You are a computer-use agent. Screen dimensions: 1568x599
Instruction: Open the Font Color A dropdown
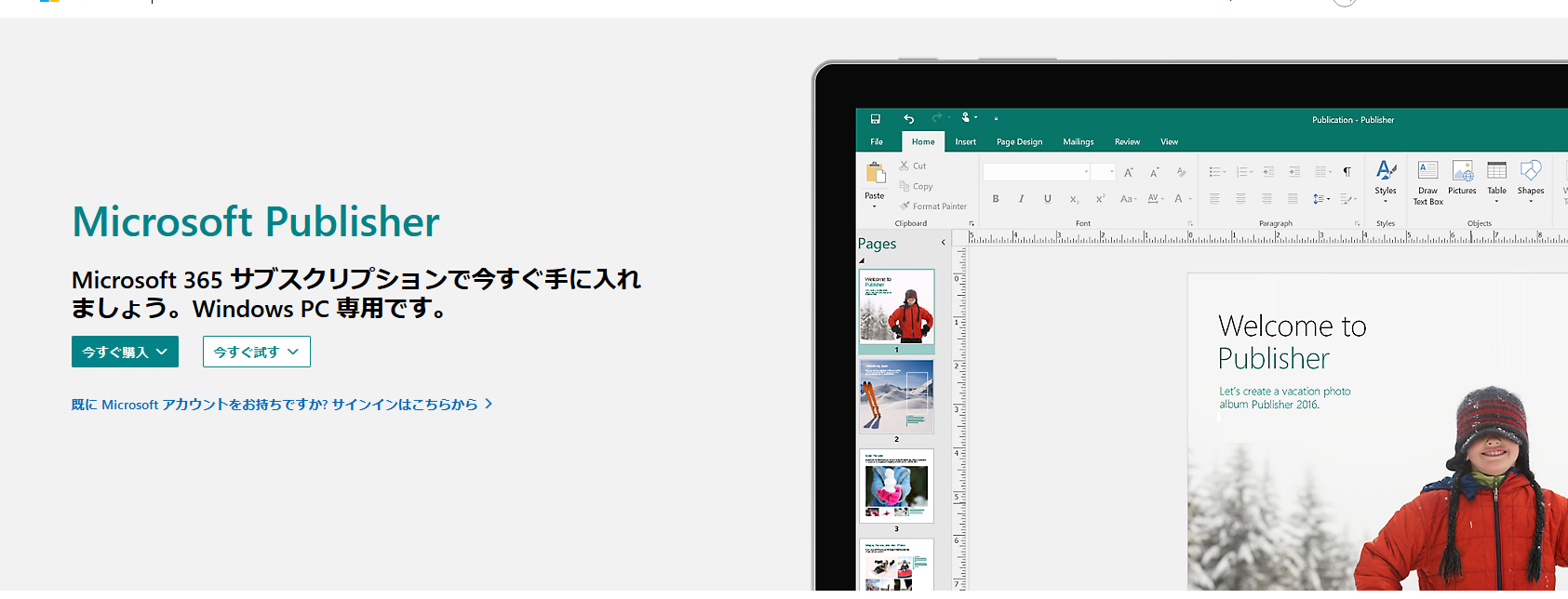[1183, 199]
